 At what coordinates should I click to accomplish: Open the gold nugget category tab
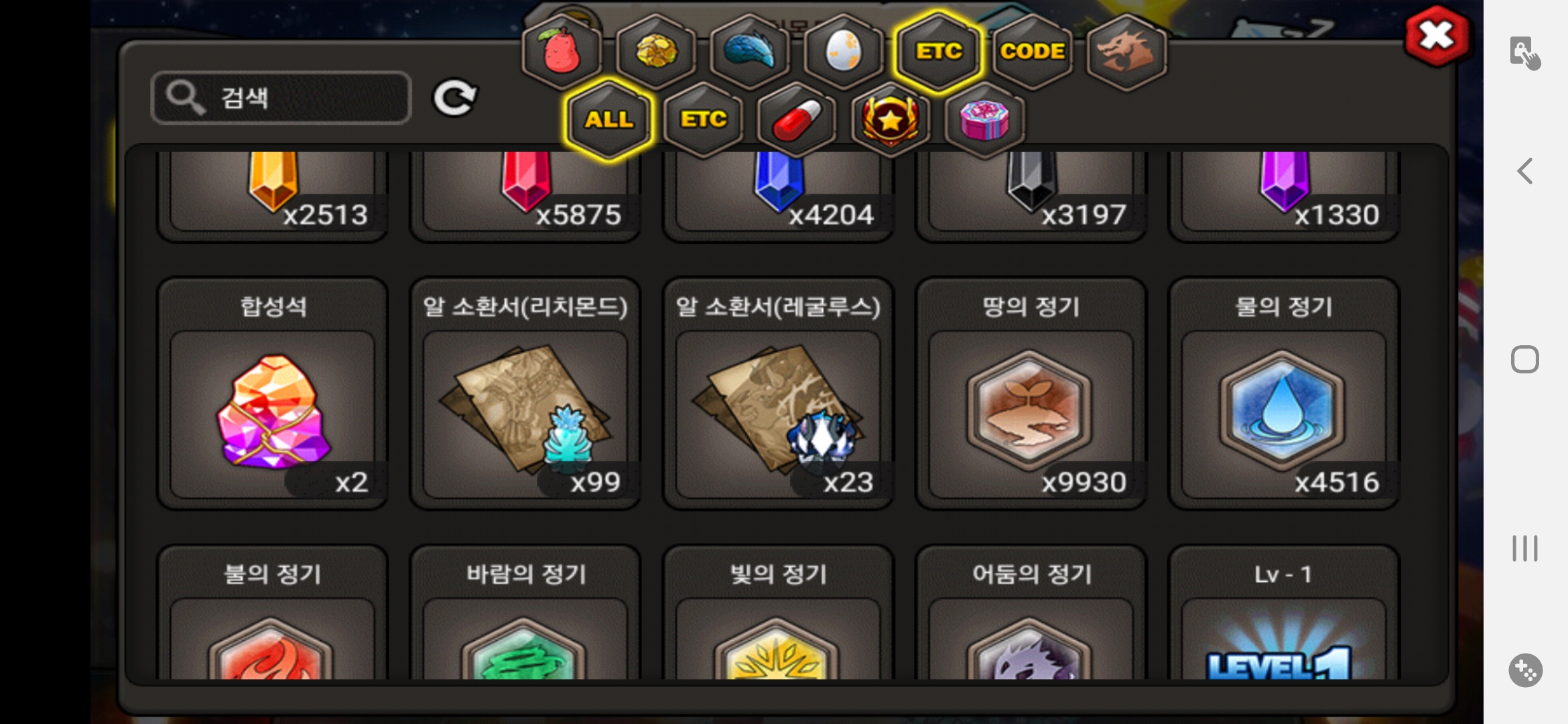click(655, 52)
